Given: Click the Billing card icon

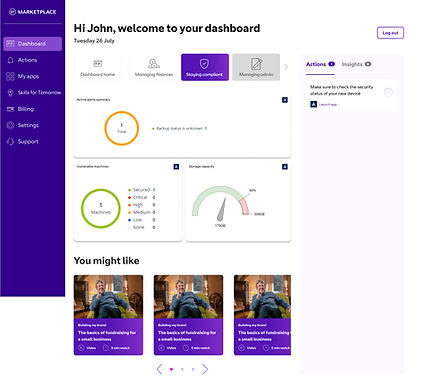Looking at the screenshot, I should [10, 109].
